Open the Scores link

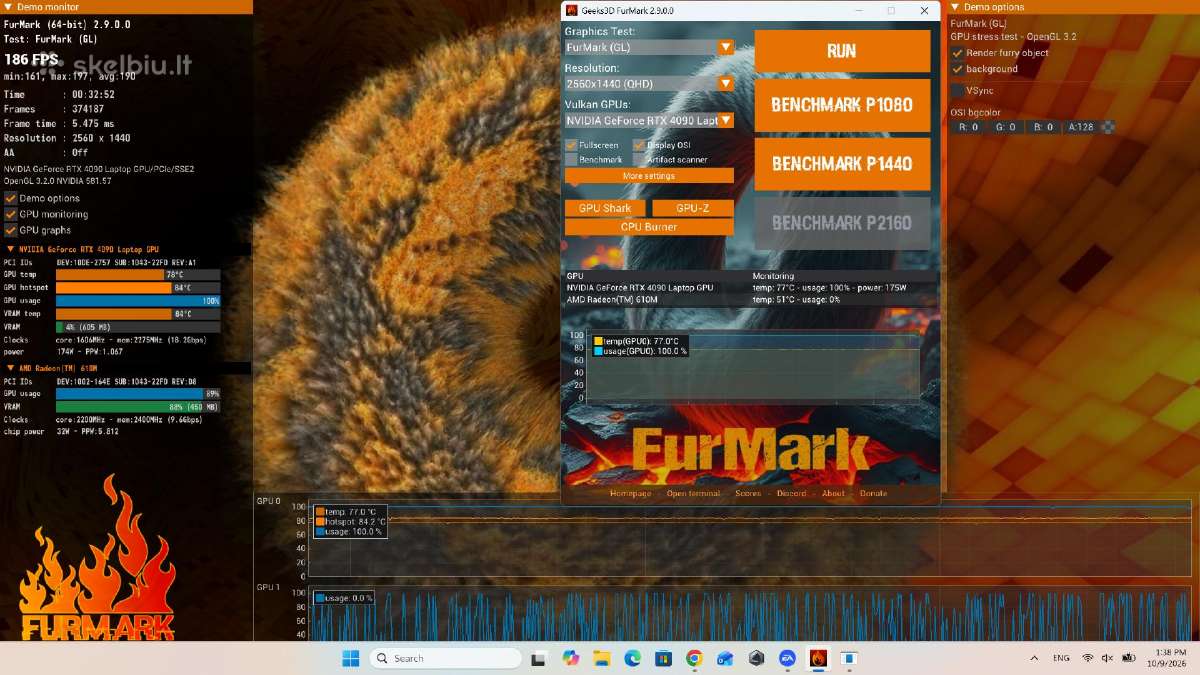pyautogui.click(x=748, y=493)
